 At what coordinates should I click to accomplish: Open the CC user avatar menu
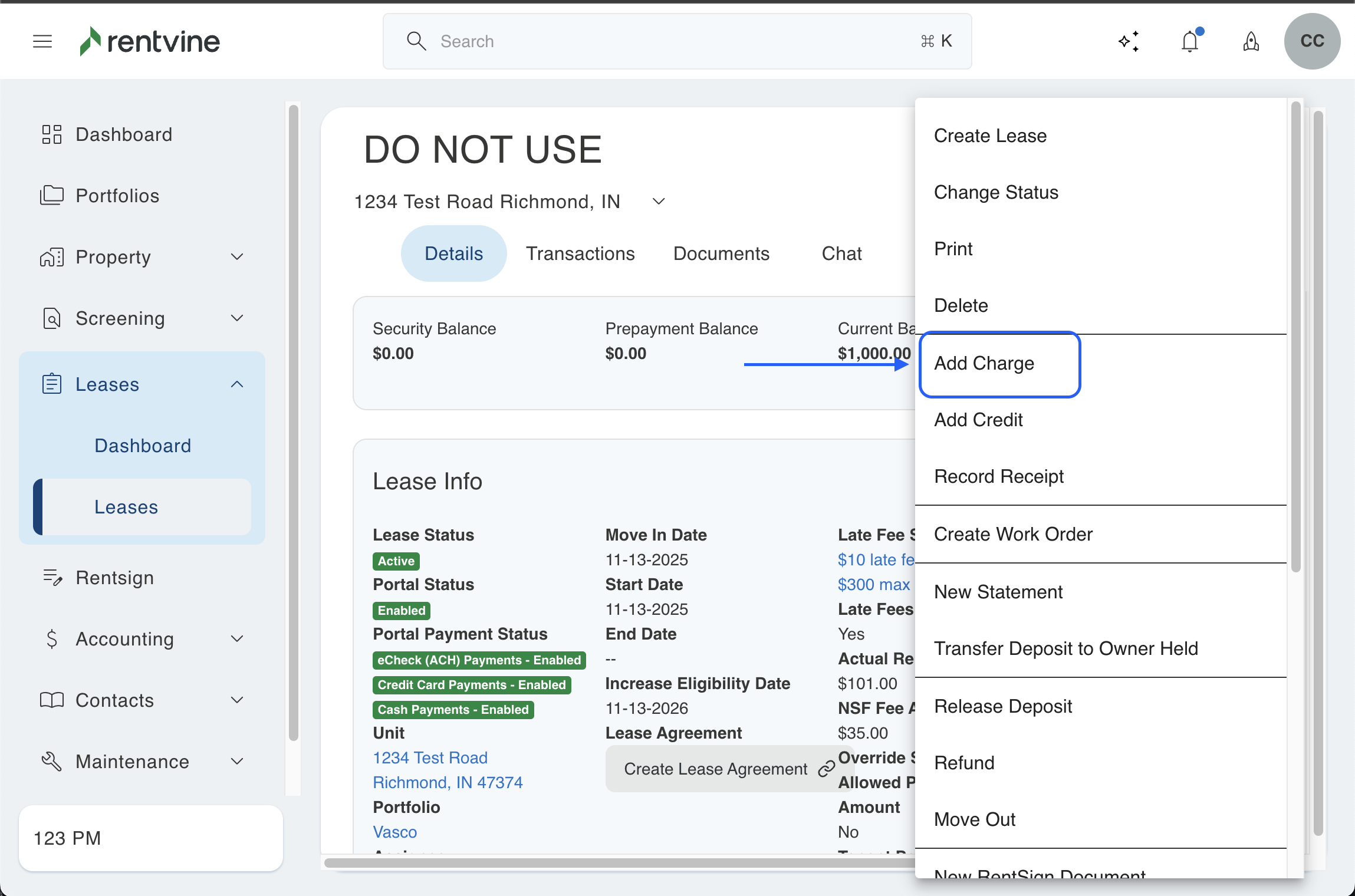(x=1312, y=41)
